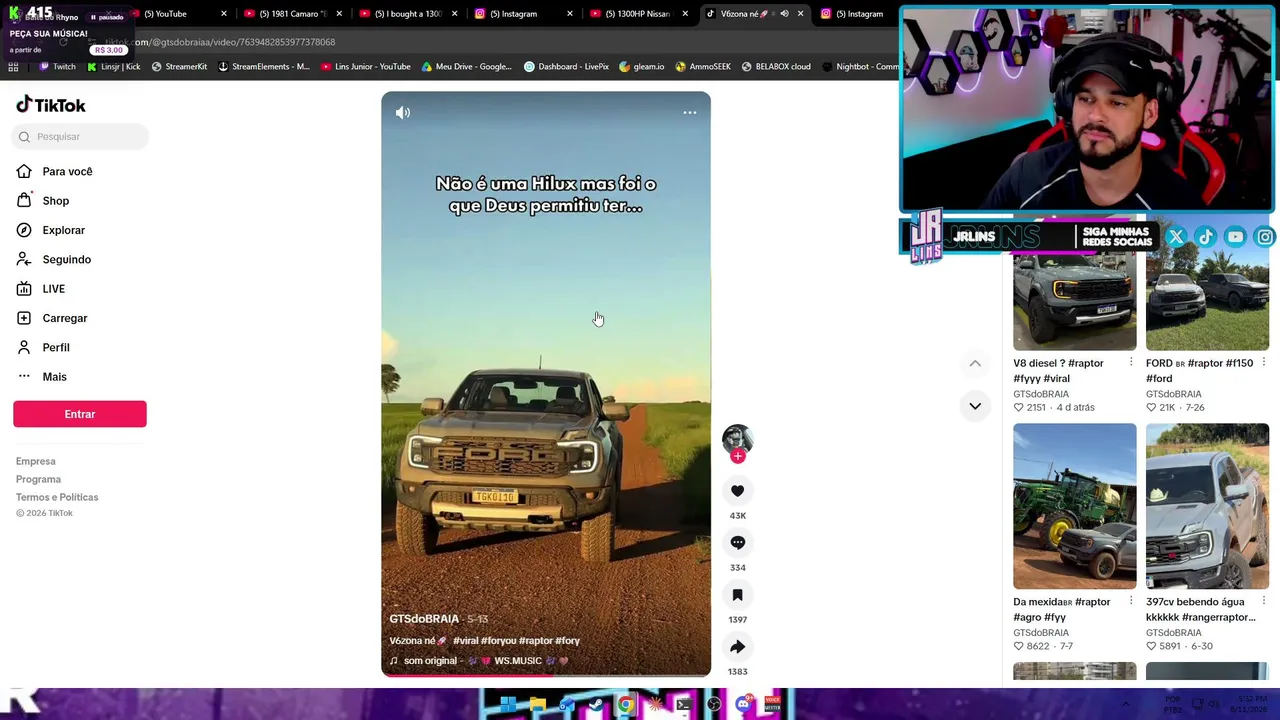Open options for the 'FORD BR #raptor' video
This screenshot has width=1280, height=720.
click(x=1264, y=363)
